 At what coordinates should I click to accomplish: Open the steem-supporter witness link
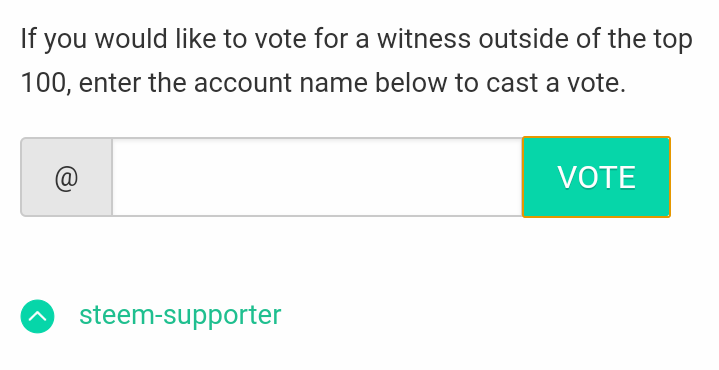[x=180, y=315]
